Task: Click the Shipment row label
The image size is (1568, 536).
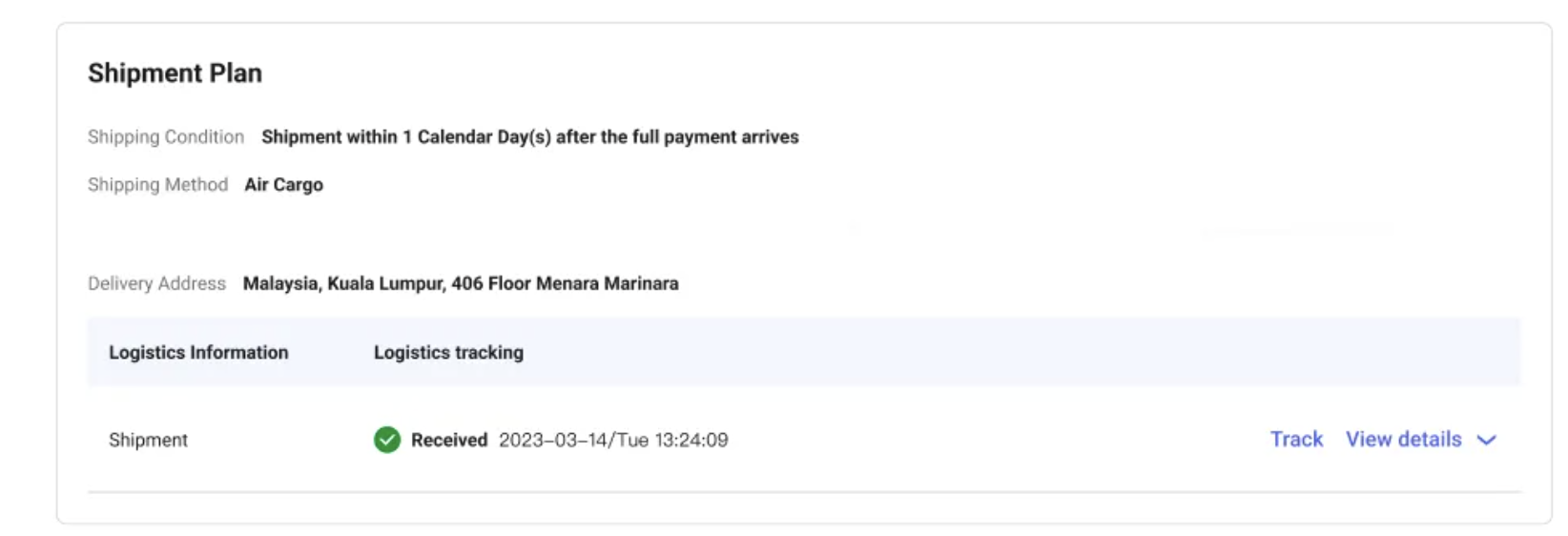Action: [148, 441]
